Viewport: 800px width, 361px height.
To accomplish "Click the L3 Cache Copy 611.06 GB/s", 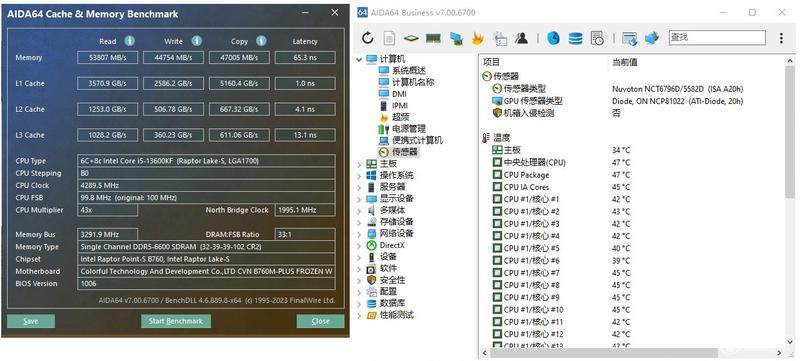I will tap(239, 135).
